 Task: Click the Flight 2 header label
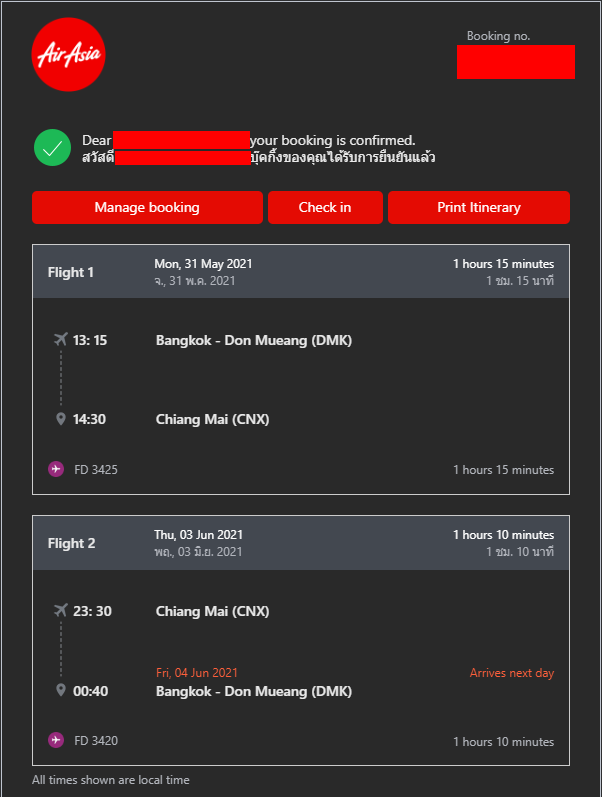(71, 543)
